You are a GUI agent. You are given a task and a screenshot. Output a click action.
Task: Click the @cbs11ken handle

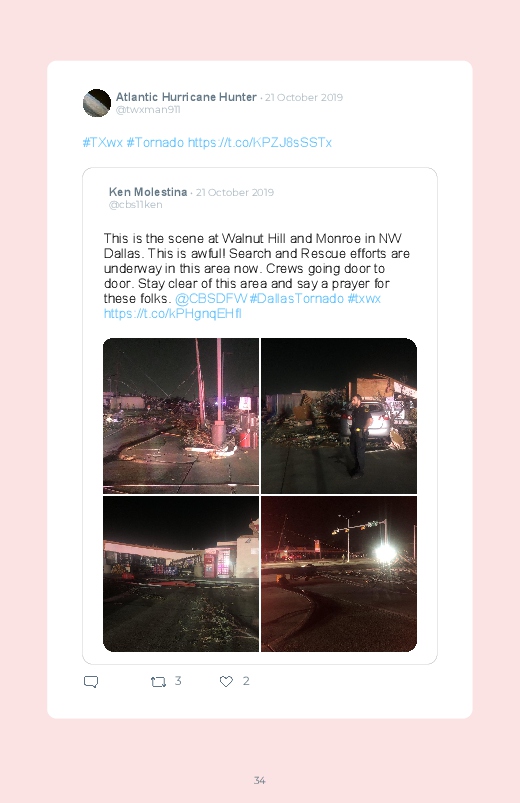[136, 204]
